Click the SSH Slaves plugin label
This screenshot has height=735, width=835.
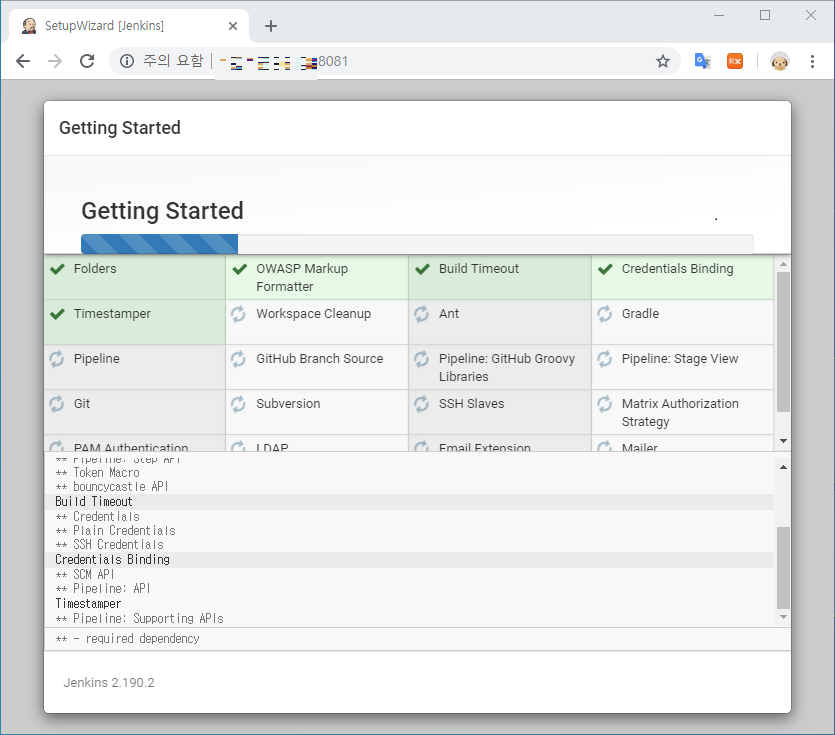point(471,404)
